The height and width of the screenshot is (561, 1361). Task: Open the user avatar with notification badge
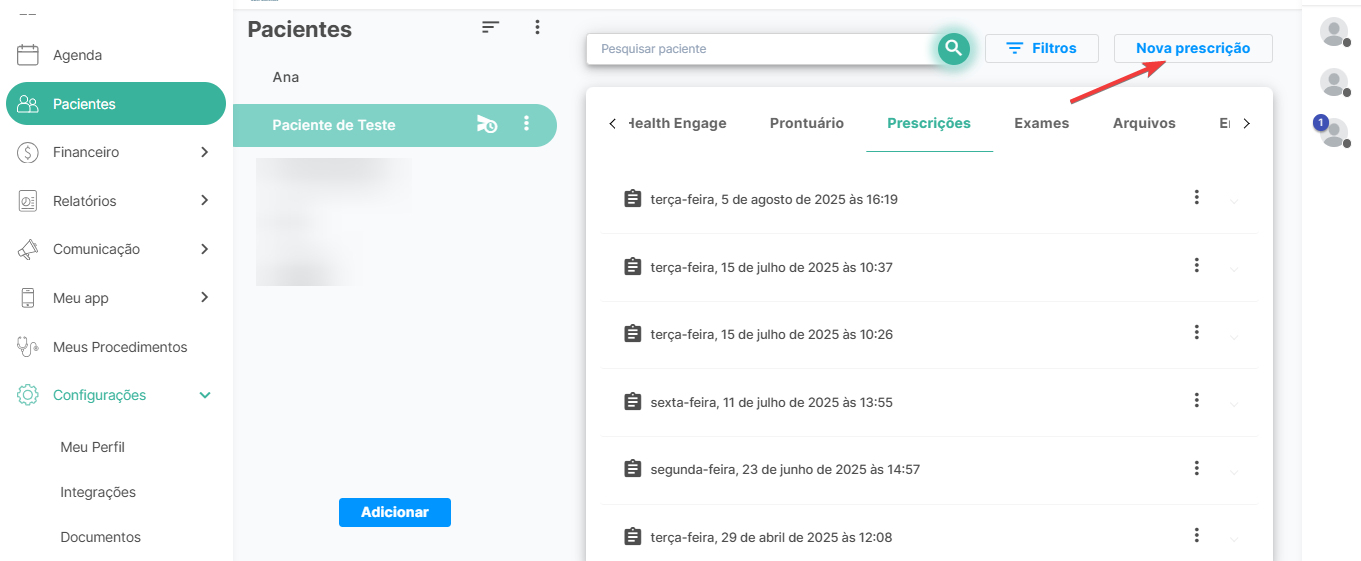[x=1333, y=132]
